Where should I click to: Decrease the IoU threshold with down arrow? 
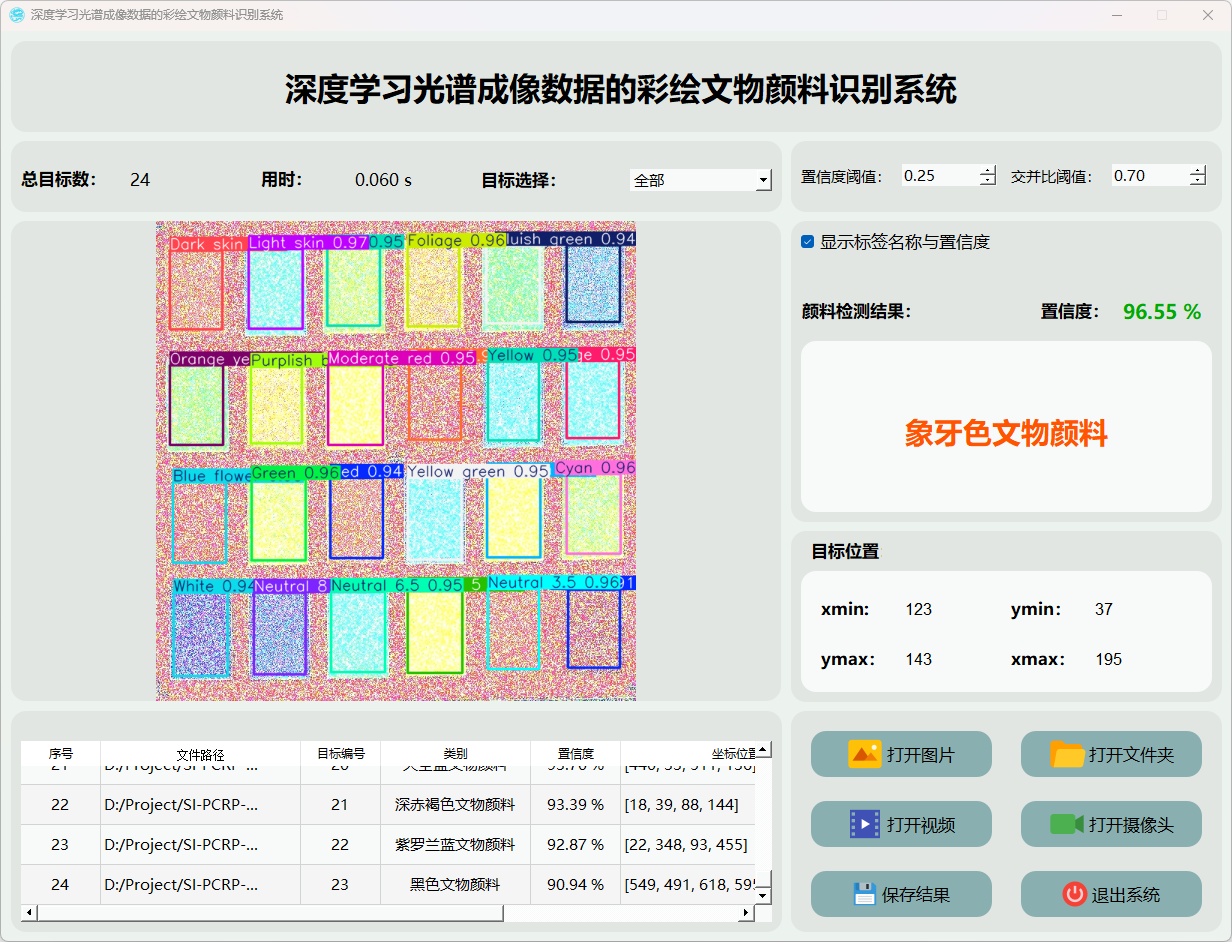pyautogui.click(x=1197, y=181)
